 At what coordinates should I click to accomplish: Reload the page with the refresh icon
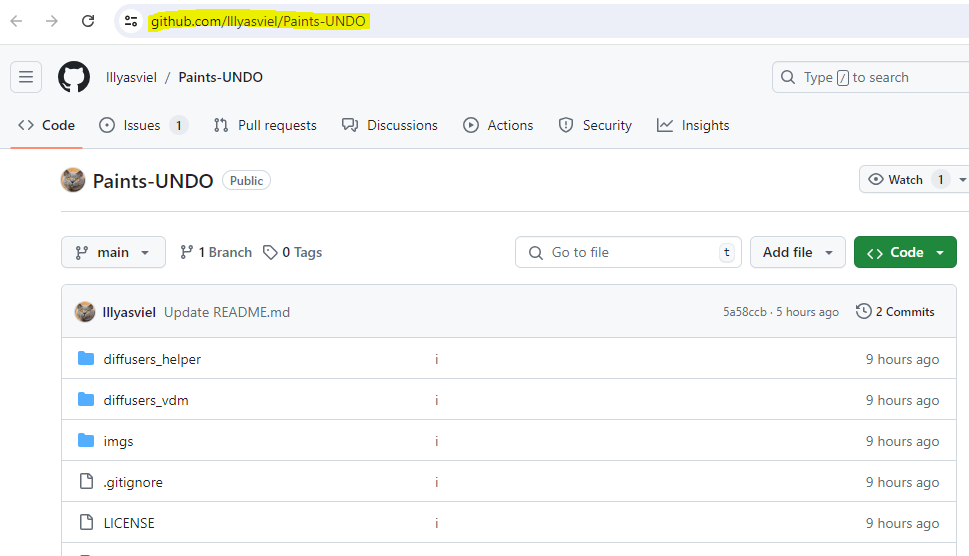click(x=88, y=21)
